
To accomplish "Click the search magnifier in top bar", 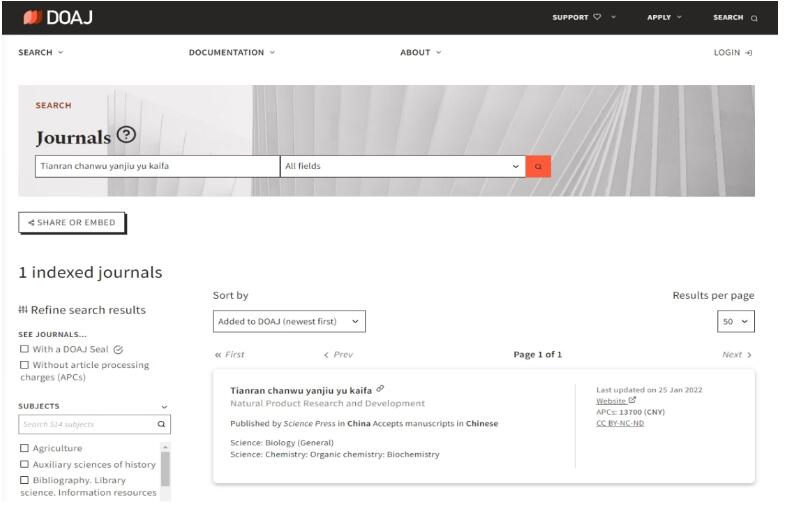I will point(754,18).
